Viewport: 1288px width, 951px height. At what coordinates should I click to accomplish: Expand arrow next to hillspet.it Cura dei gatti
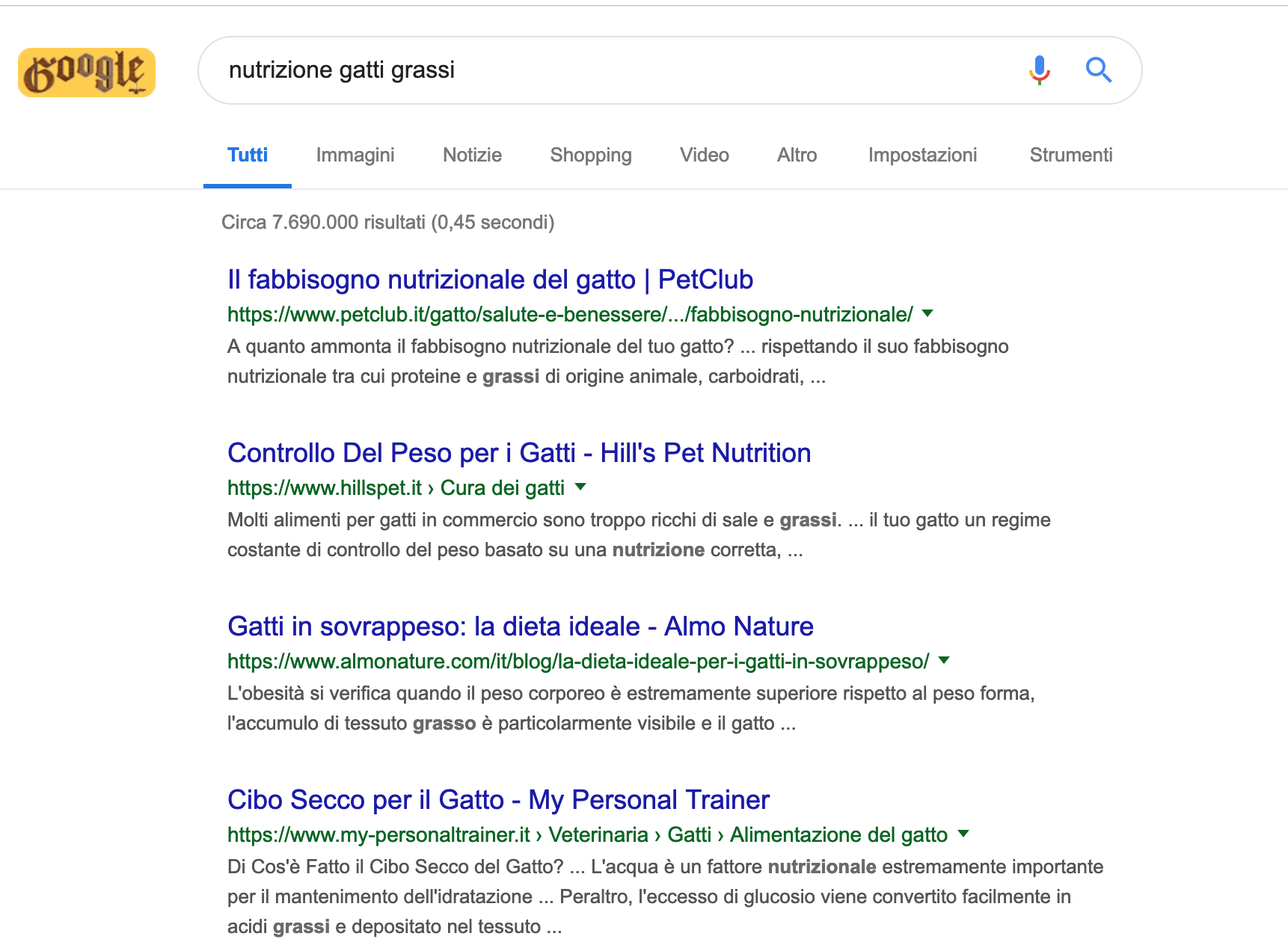pyautogui.click(x=580, y=487)
